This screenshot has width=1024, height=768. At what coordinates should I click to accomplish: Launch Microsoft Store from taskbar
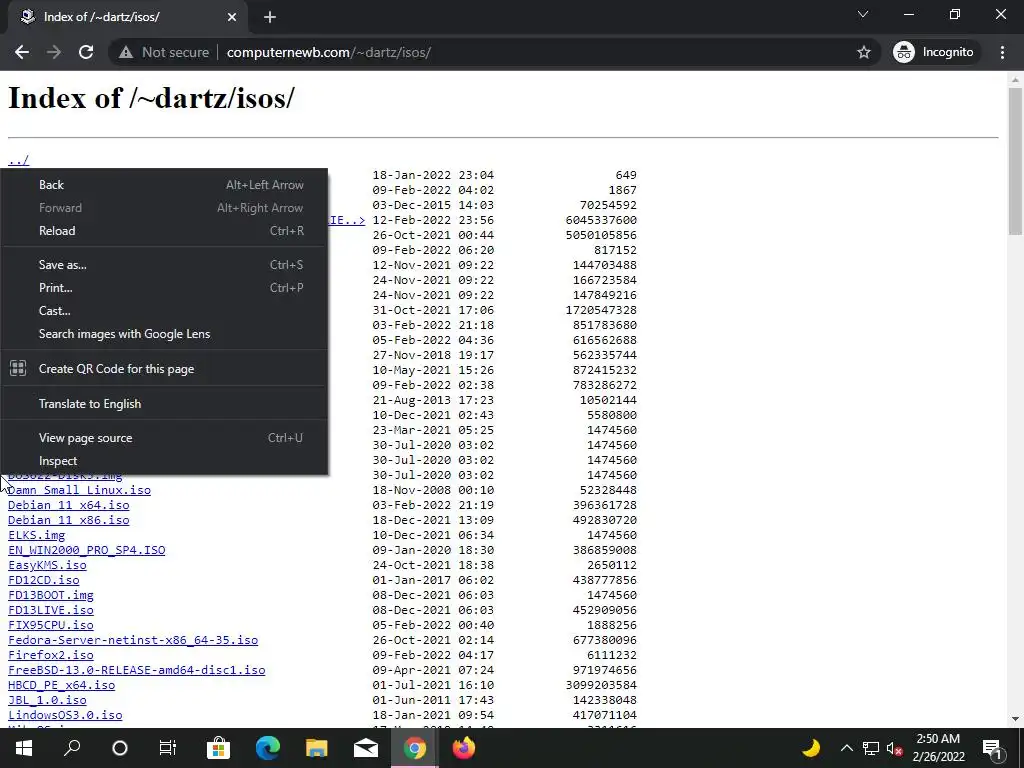218,748
